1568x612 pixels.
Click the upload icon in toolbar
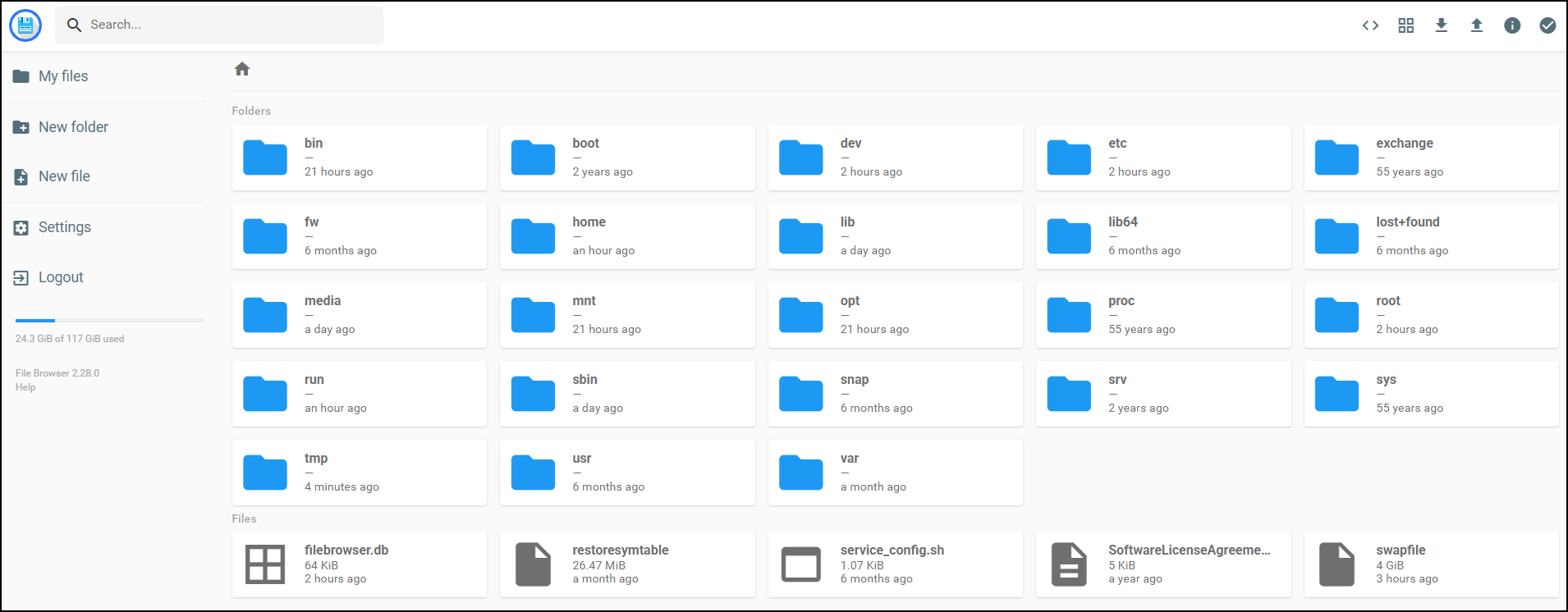1477,25
